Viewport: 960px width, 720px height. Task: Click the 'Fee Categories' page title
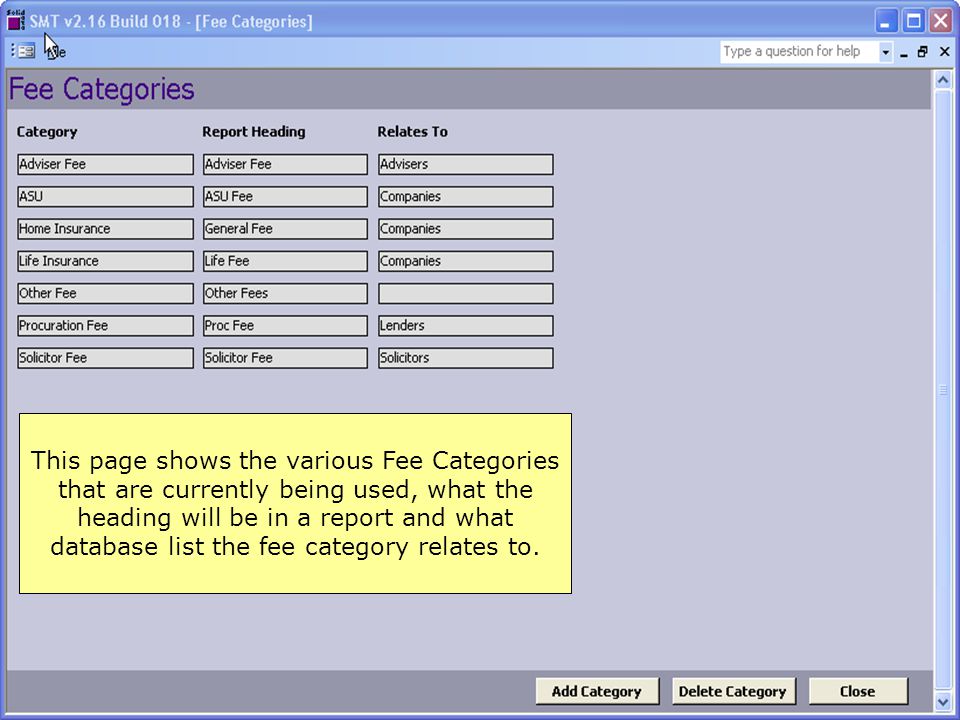point(102,89)
